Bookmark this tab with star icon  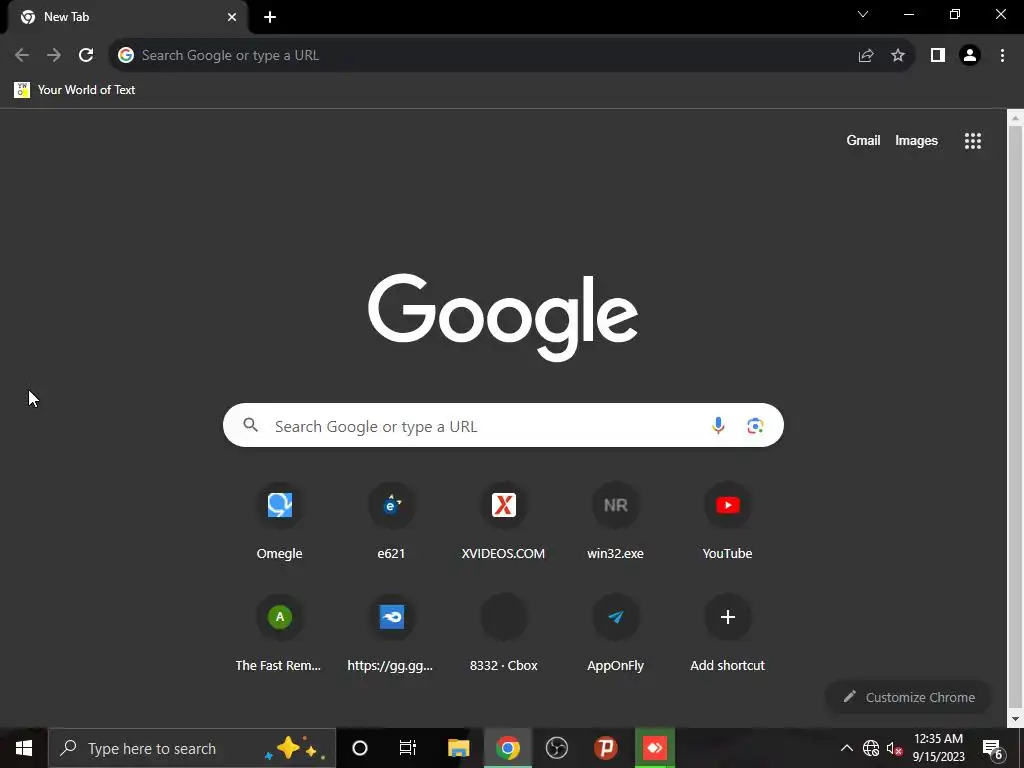[898, 55]
